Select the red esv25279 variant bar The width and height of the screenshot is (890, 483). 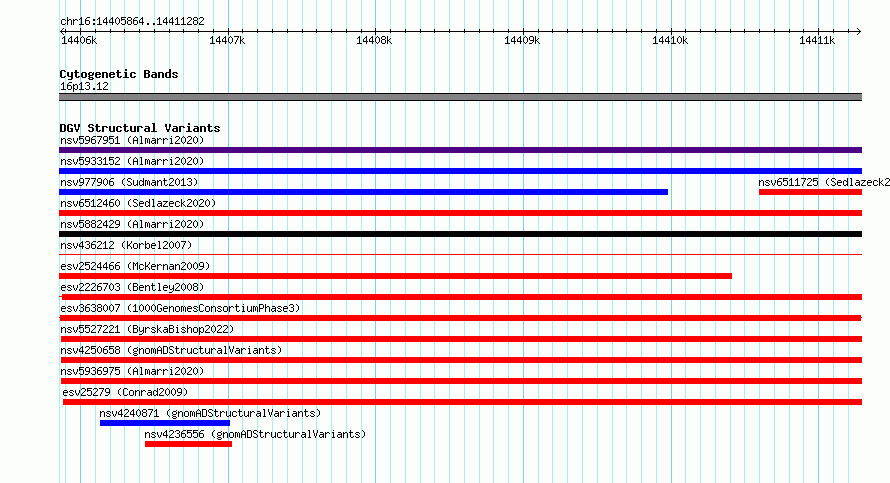(463, 402)
